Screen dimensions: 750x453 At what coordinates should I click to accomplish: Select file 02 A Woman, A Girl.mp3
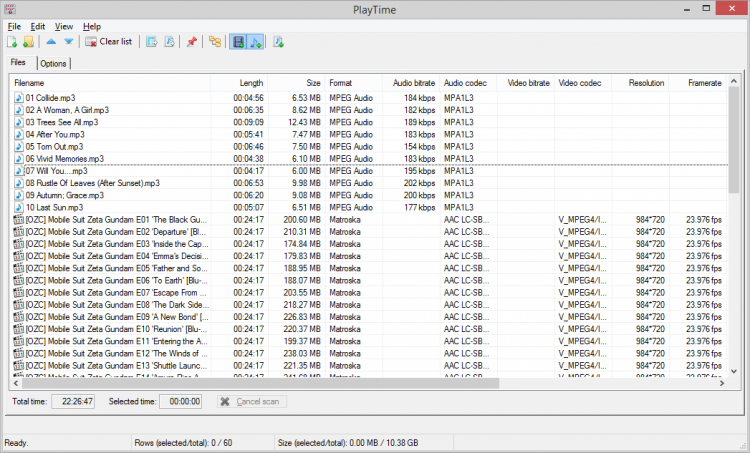tap(67, 110)
